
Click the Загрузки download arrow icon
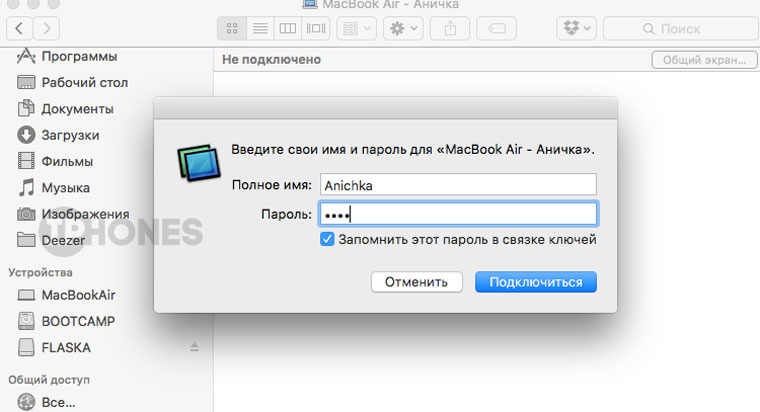(x=26, y=135)
